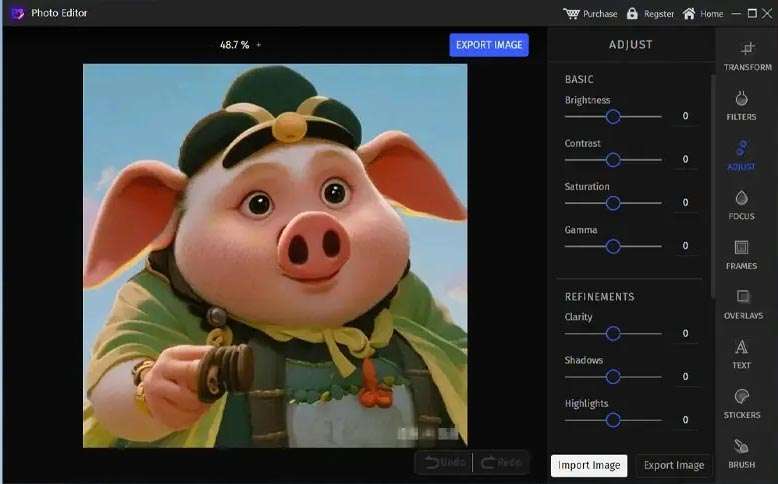
Task: Open the Transform tool
Action: pos(747,55)
